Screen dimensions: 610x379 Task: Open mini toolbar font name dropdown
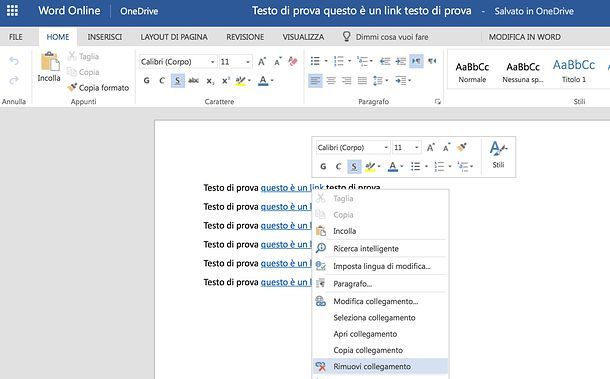coord(386,147)
